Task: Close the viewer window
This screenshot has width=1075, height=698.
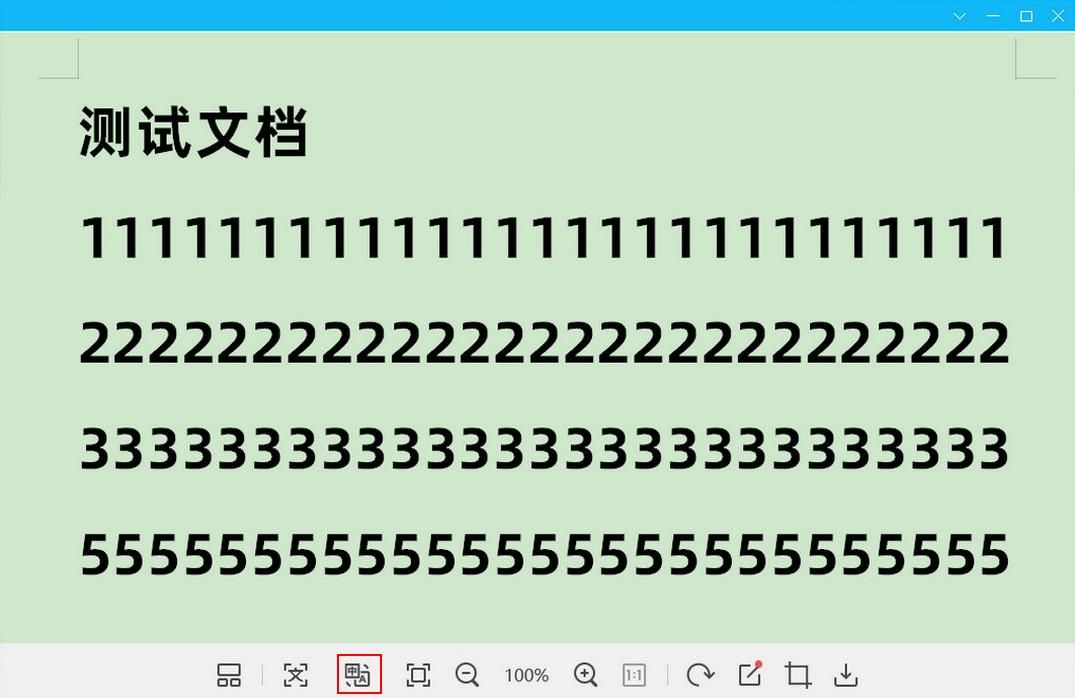Action: (x=1058, y=16)
